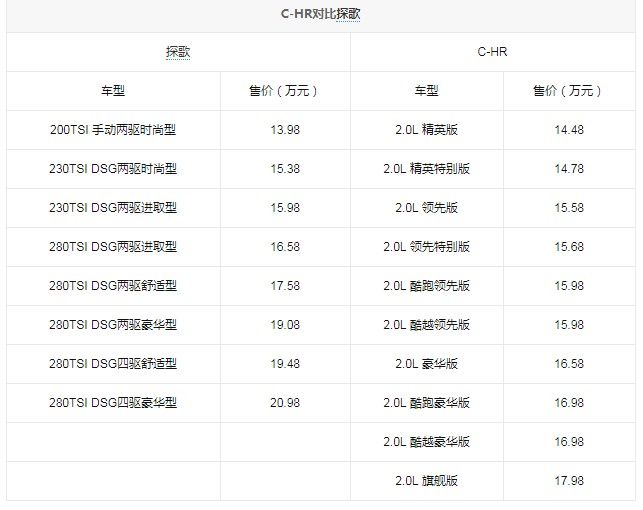The height and width of the screenshot is (510, 643).
Task: Select 230TSI DSG两驱进取型 row entry
Action: [113, 208]
